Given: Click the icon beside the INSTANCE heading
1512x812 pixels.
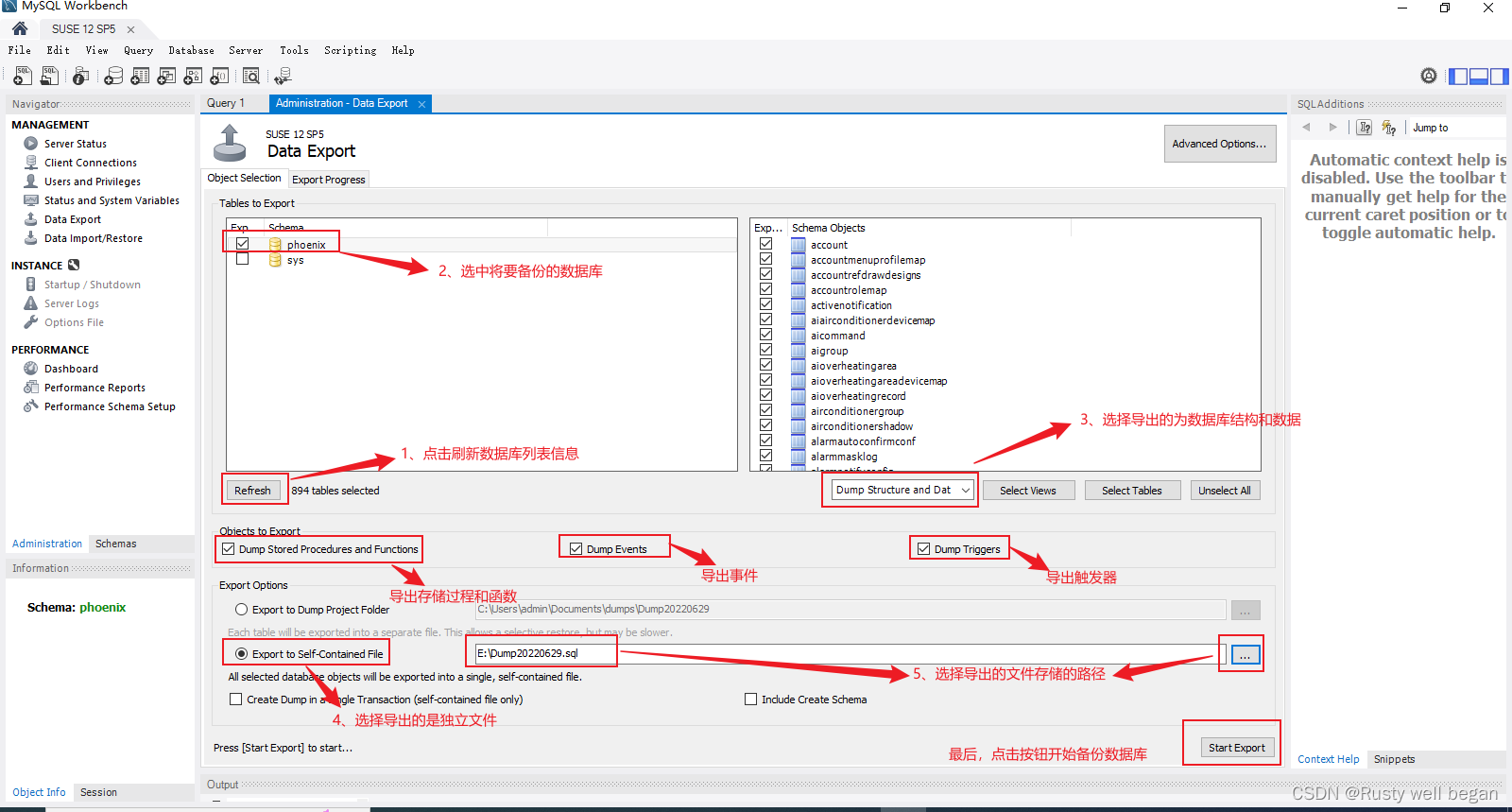Looking at the screenshot, I should coord(74,266).
